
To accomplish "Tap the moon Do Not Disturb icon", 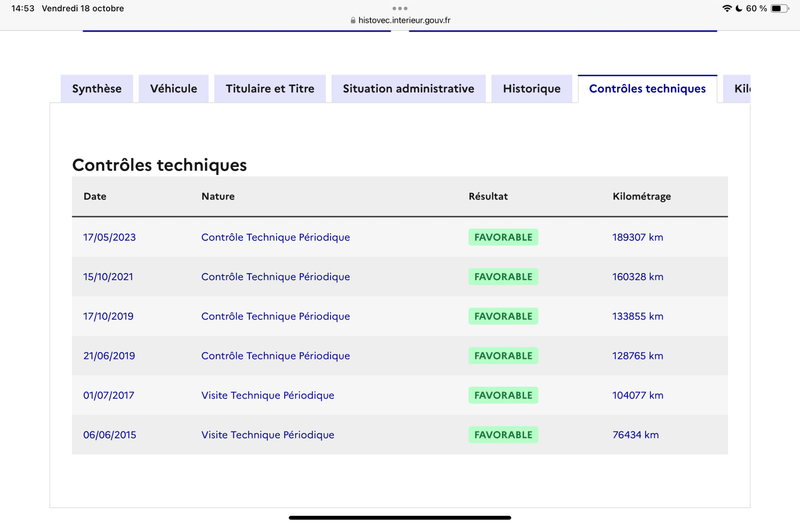I will tap(738, 8).
